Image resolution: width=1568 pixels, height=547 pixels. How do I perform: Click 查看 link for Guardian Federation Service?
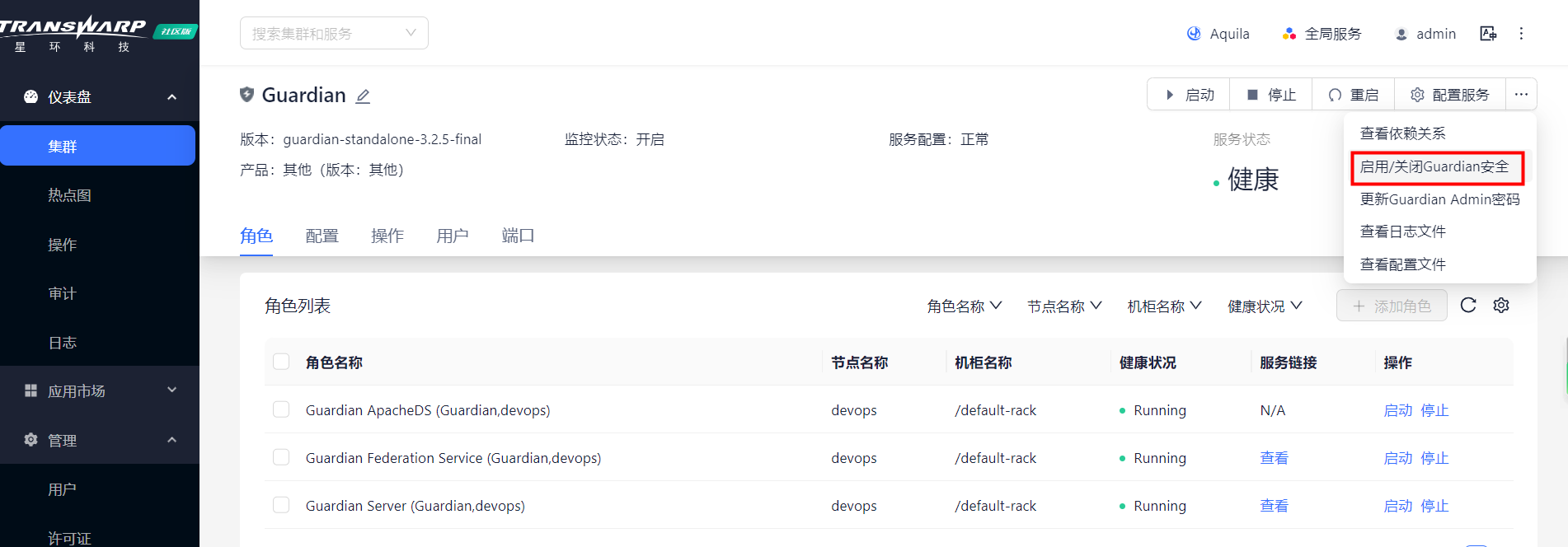1274,458
